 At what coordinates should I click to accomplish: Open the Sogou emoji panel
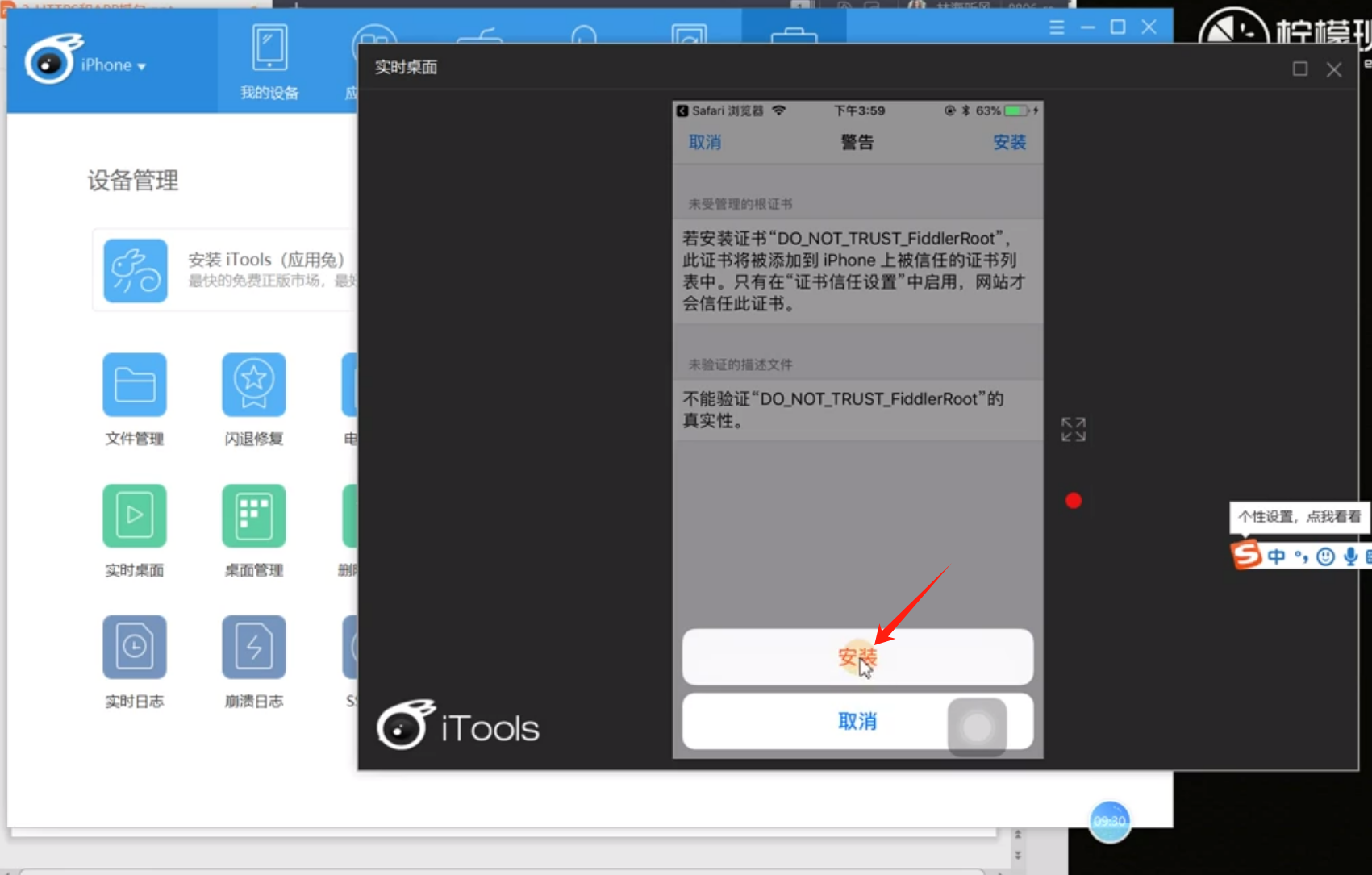(1325, 556)
